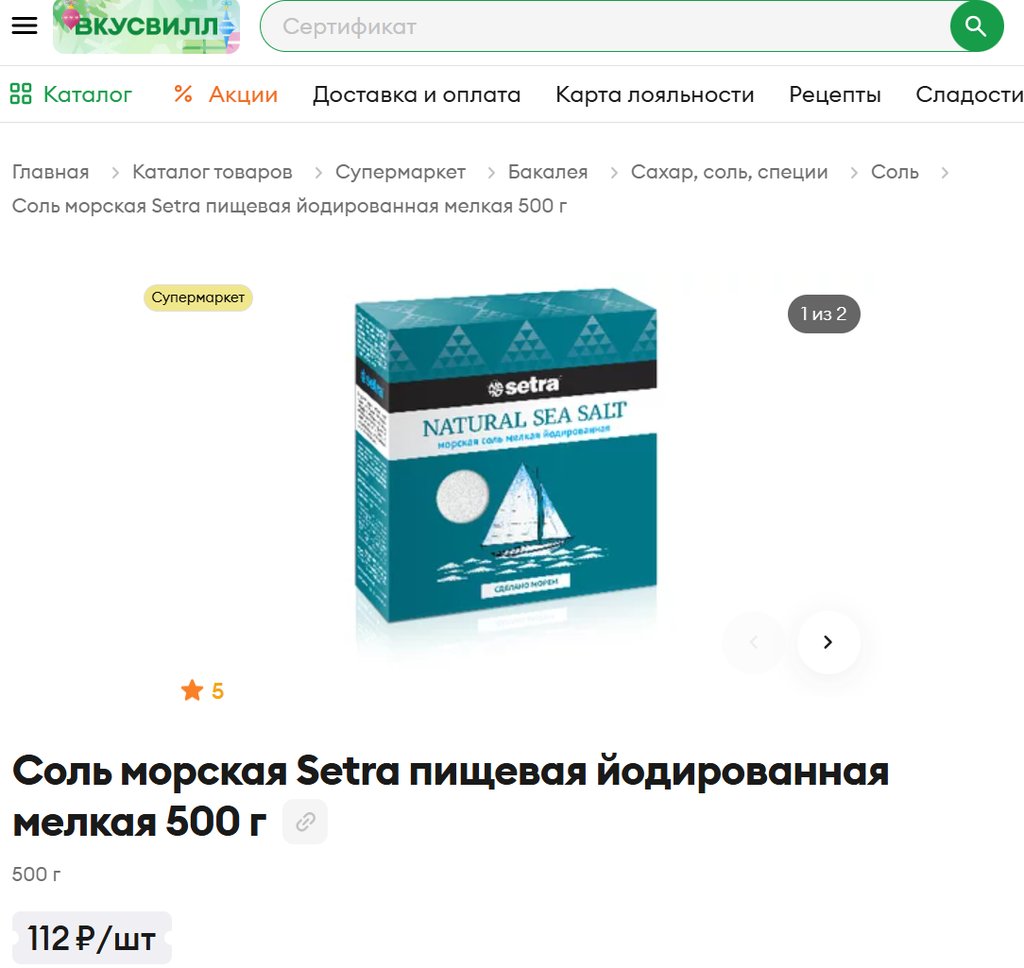Click the ВкусВилл logo

146,26
